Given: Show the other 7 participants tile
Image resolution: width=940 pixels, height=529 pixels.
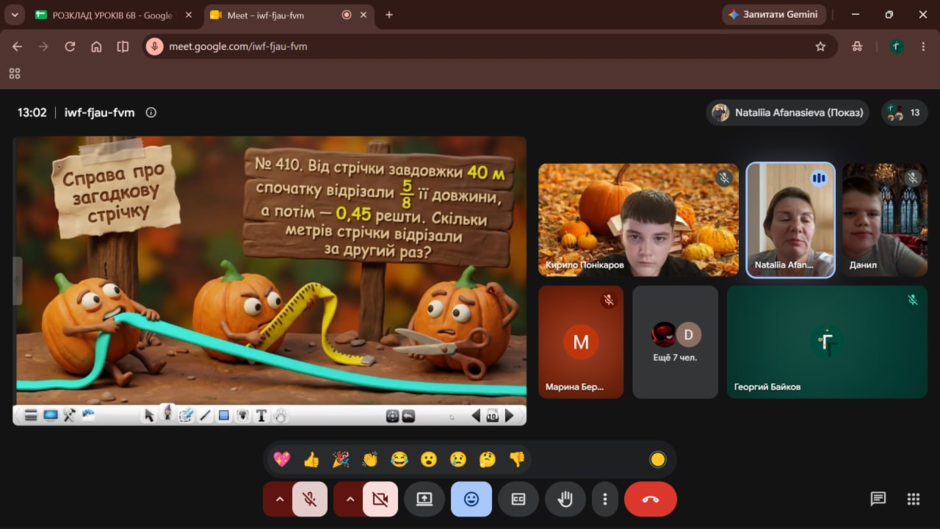Looking at the screenshot, I should tap(675, 342).
